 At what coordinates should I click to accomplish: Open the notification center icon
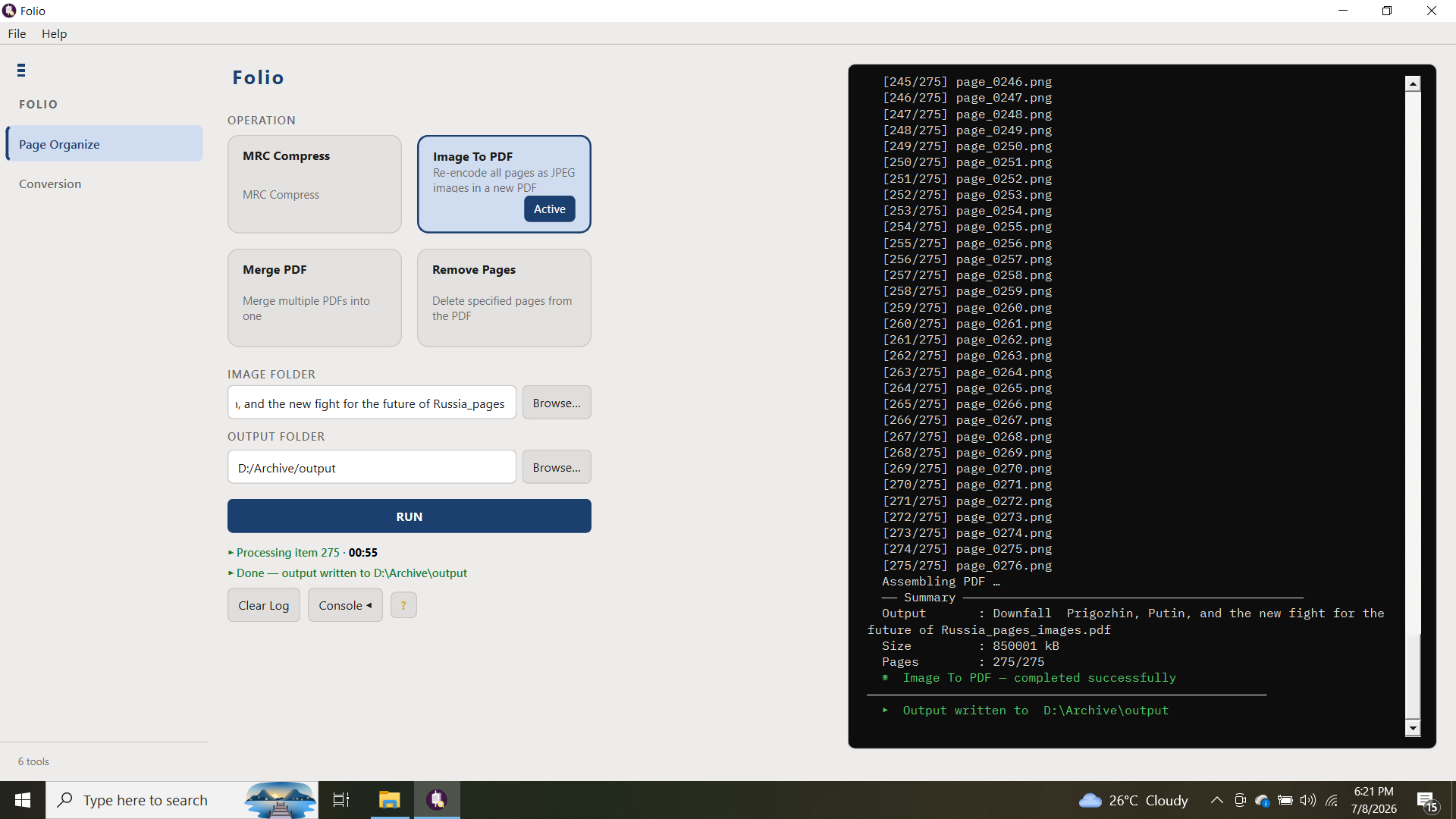click(x=1426, y=801)
